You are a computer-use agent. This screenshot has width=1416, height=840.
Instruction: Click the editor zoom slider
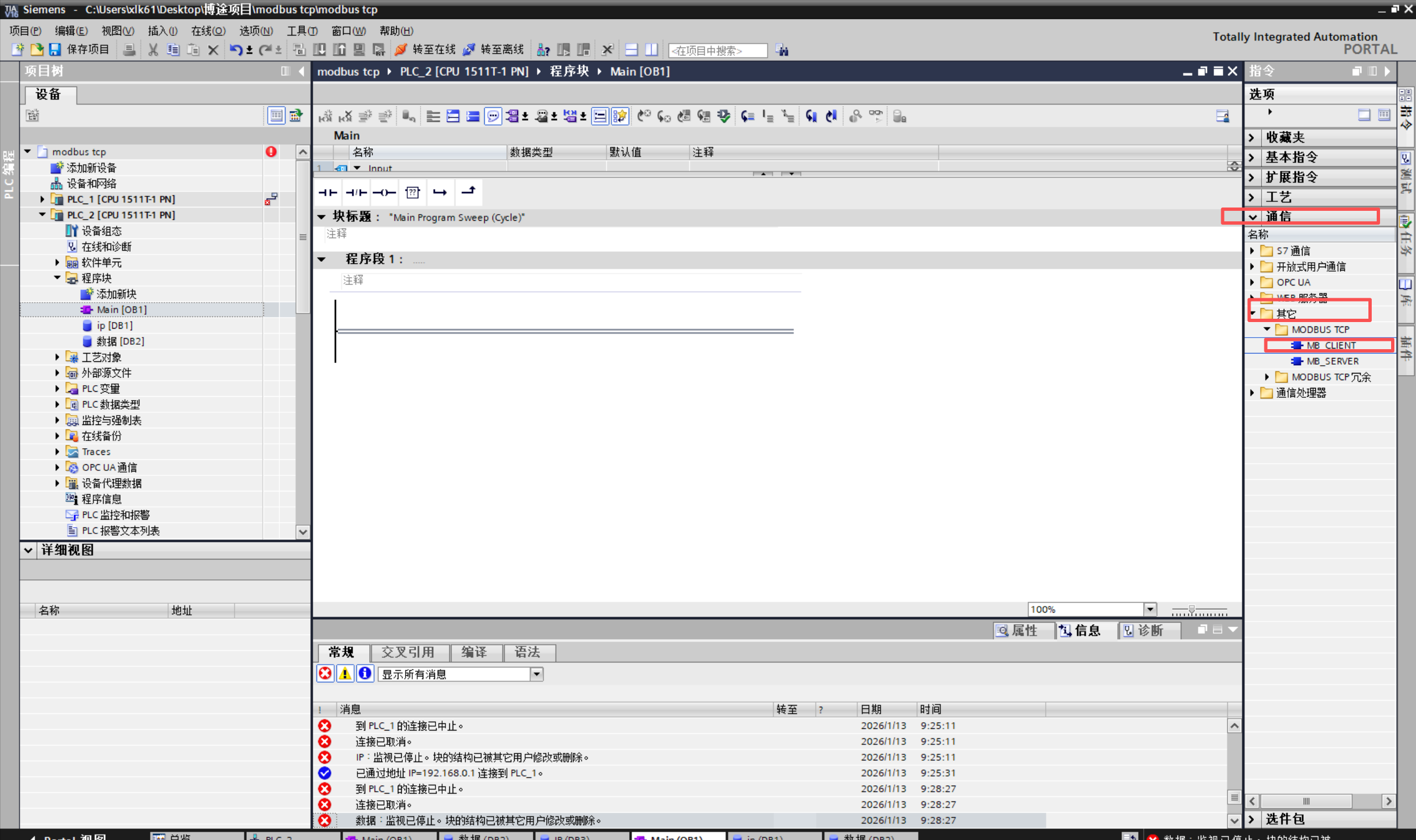(1191, 610)
